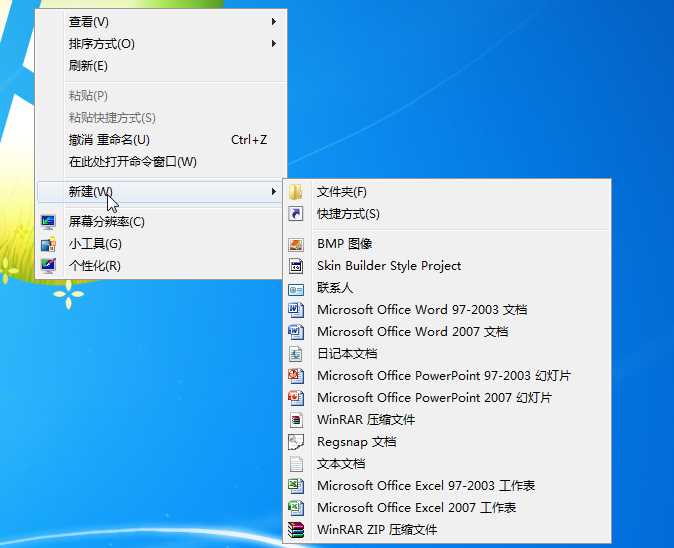674x548 pixels.
Task: Select Microsoft Office Word 2007 文档
Action: [447, 331]
